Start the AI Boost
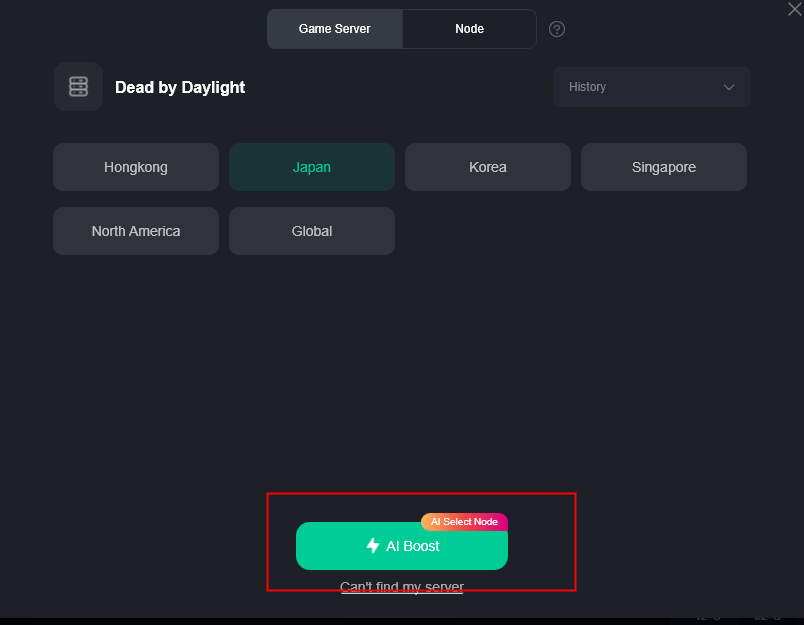 point(401,547)
